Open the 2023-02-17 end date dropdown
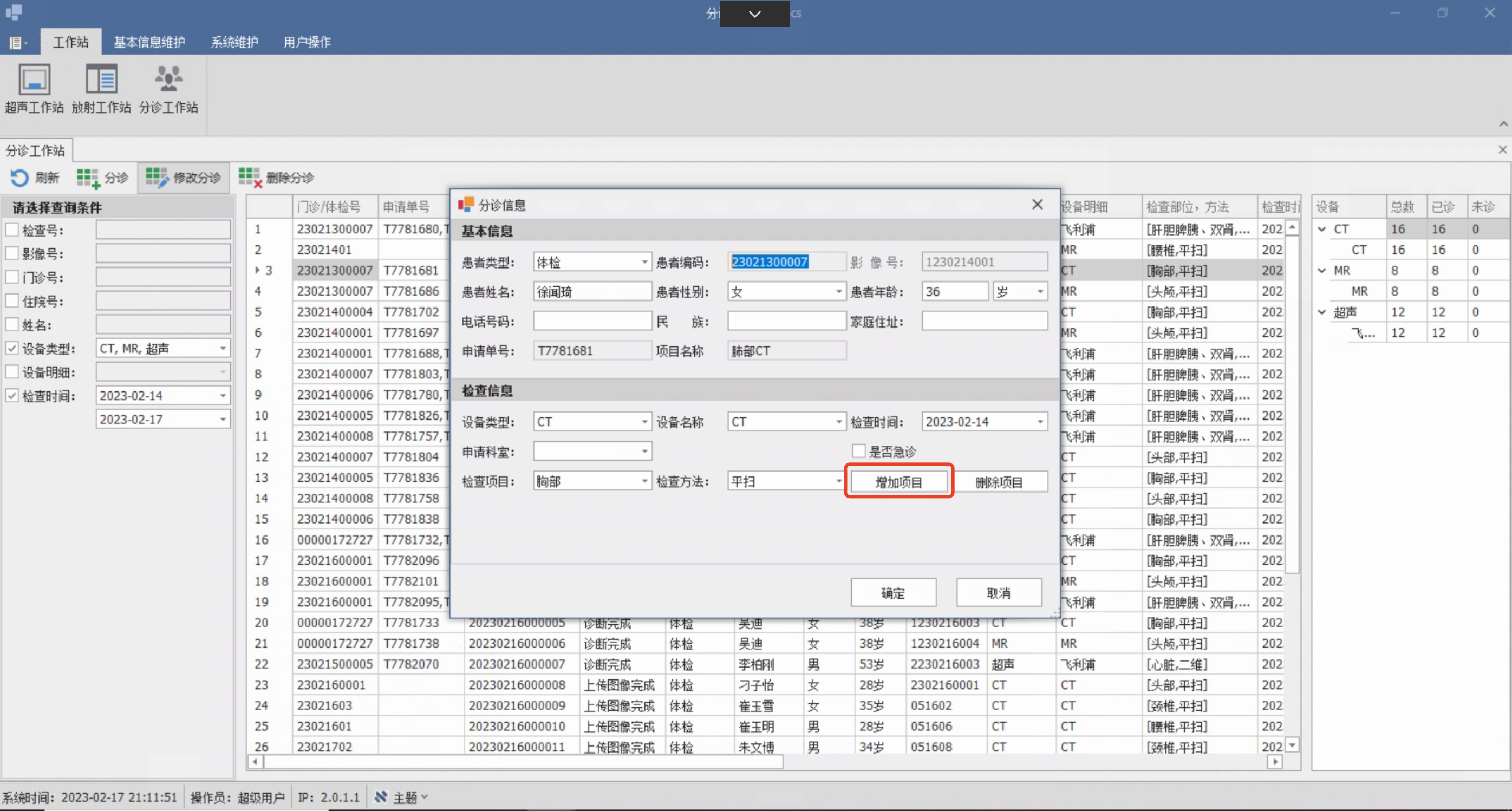The height and width of the screenshot is (811, 1512). pyautogui.click(x=223, y=419)
